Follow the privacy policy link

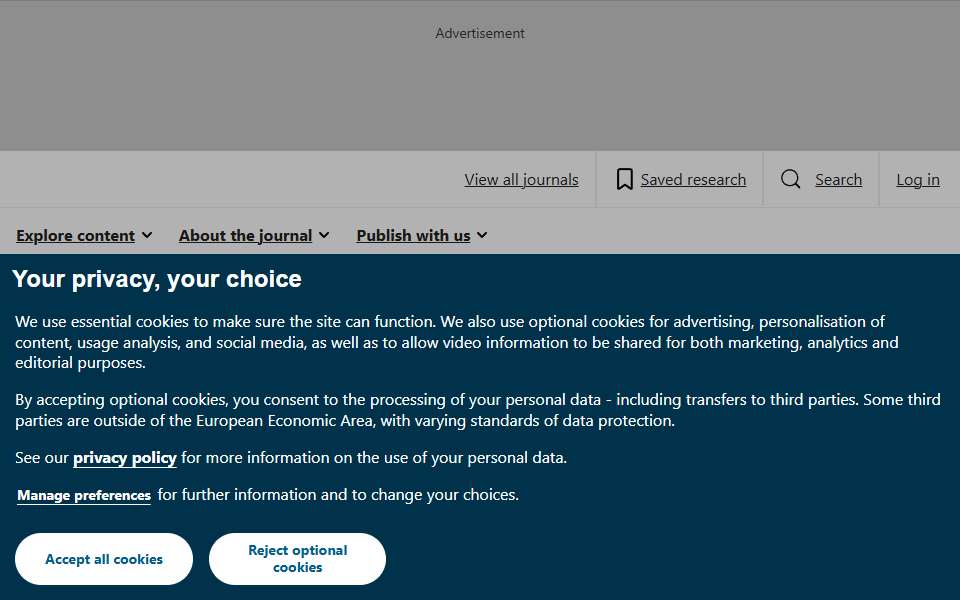[125, 458]
